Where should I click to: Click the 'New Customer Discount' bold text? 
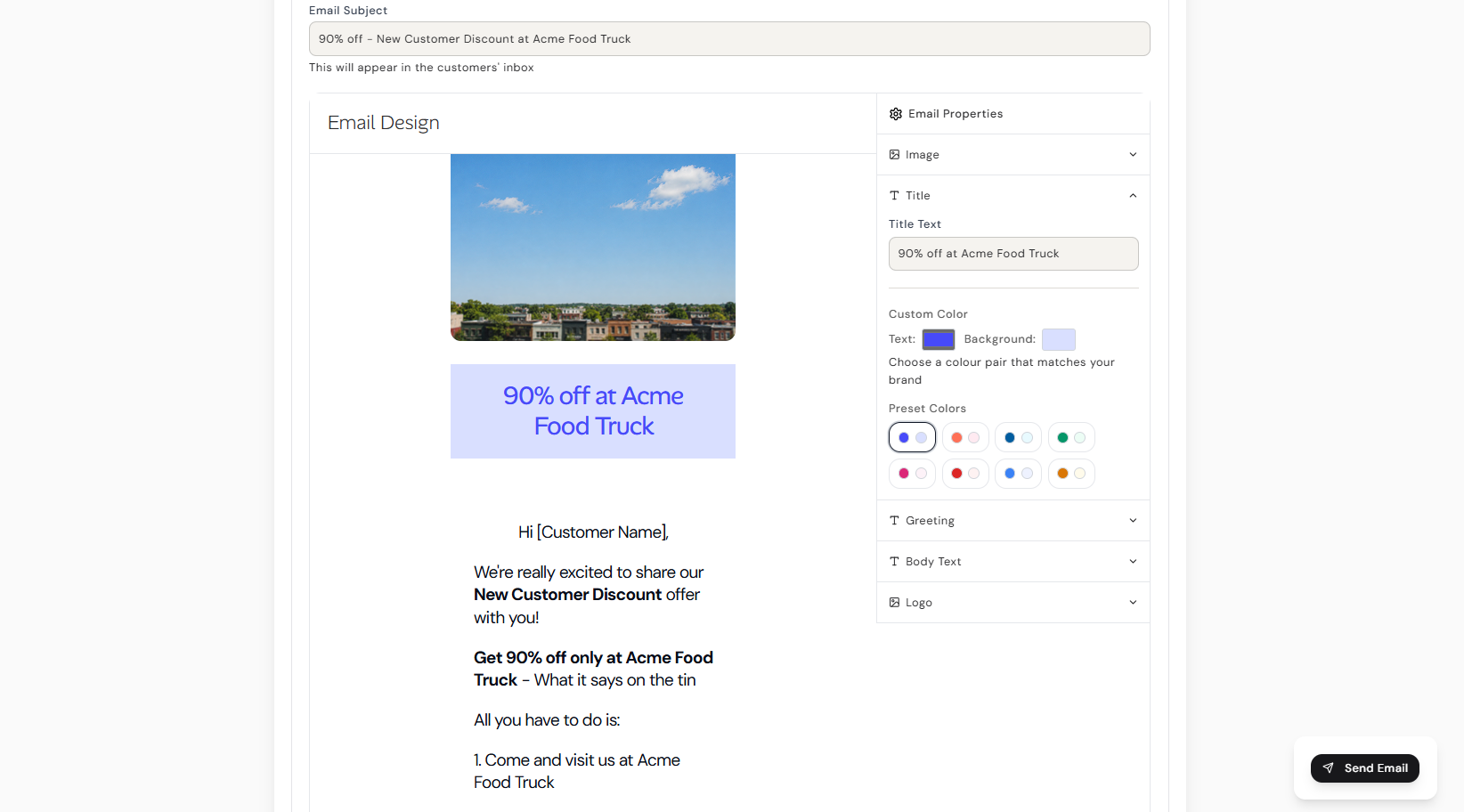[x=568, y=595]
